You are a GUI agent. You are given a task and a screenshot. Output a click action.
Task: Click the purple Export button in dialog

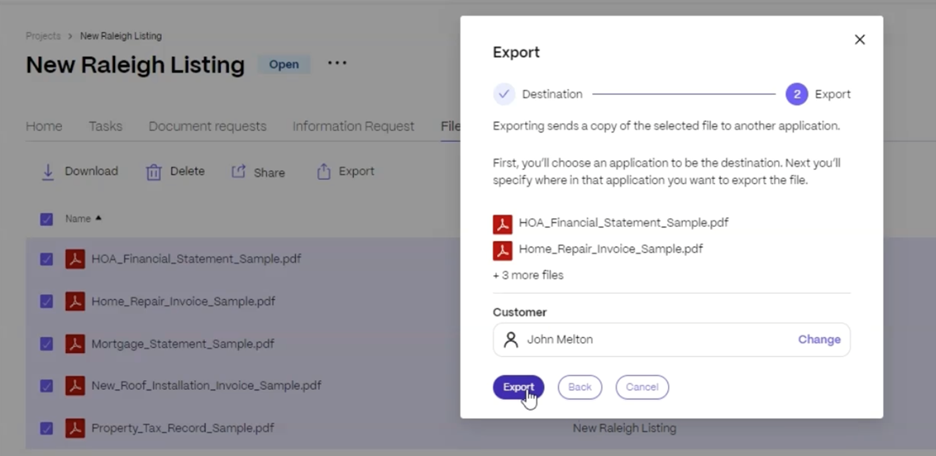click(x=518, y=387)
